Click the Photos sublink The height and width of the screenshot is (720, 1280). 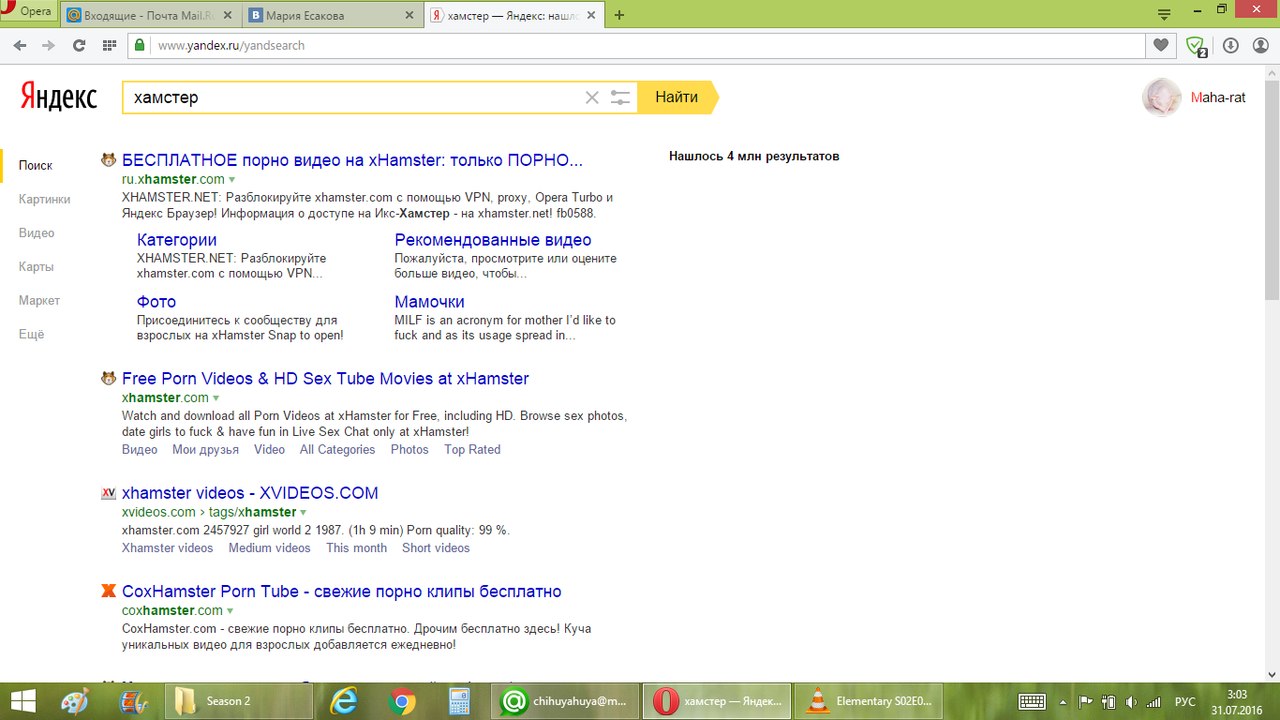410,450
